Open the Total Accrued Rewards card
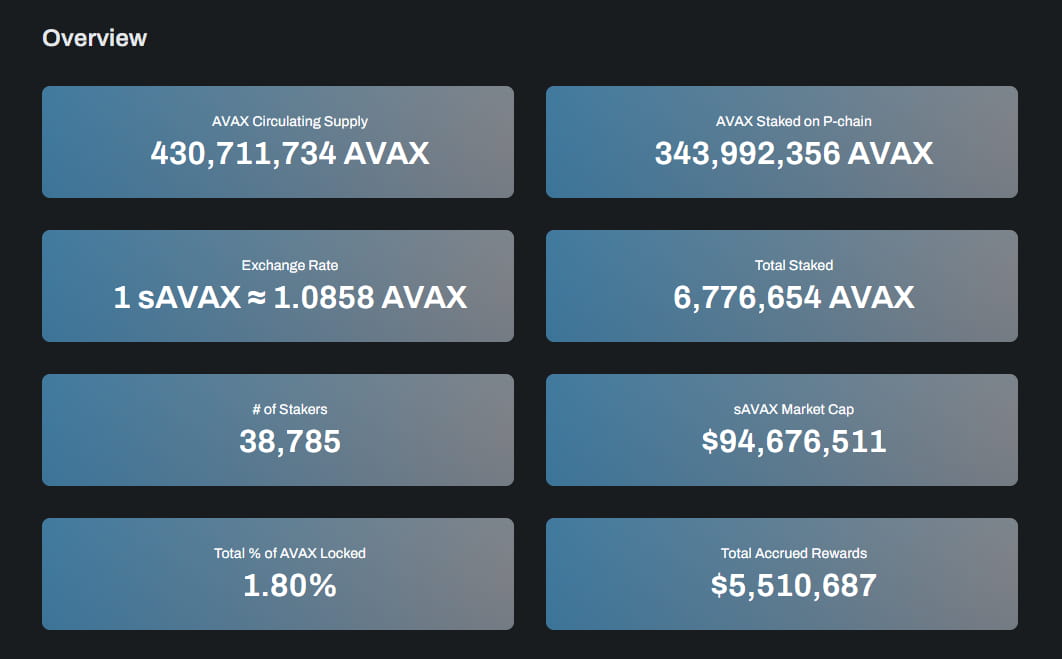The image size is (1062, 659). (781, 574)
